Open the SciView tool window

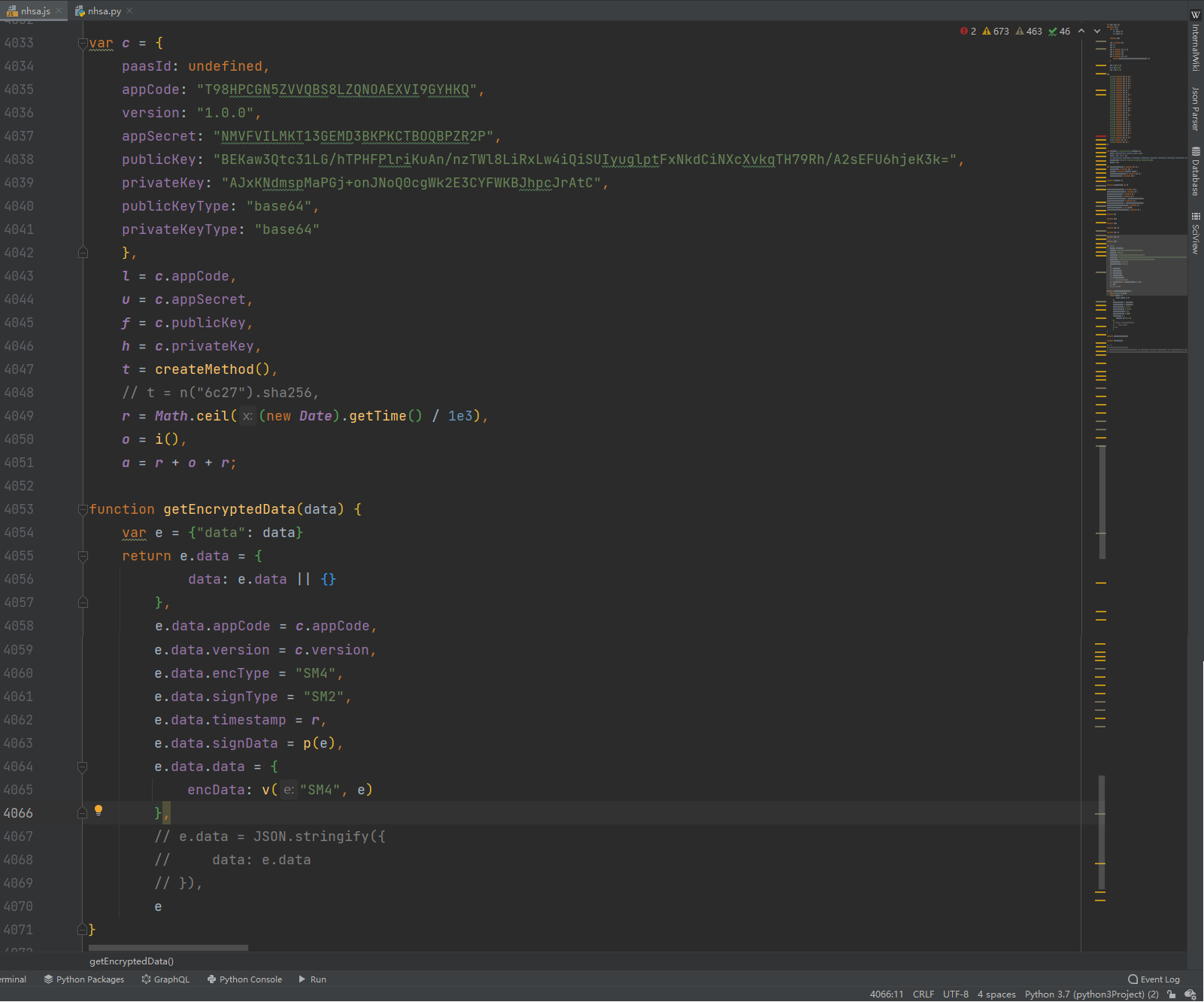click(x=1196, y=233)
